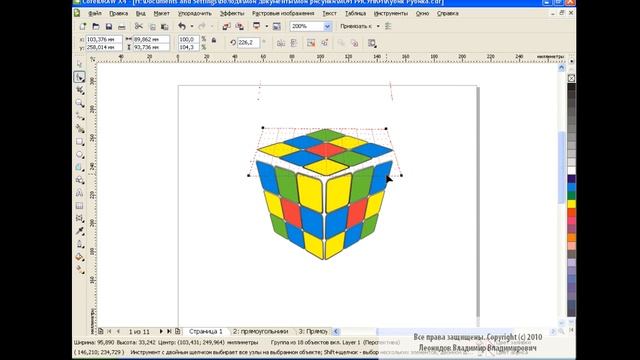Click the Export icon
The height and width of the screenshot is (360, 640).
(240, 27)
